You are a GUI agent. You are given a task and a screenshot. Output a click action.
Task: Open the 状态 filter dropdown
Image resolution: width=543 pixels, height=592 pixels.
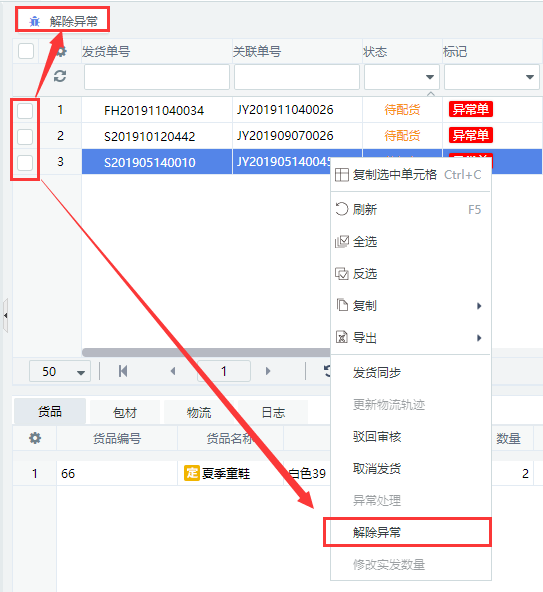pyautogui.click(x=402, y=77)
